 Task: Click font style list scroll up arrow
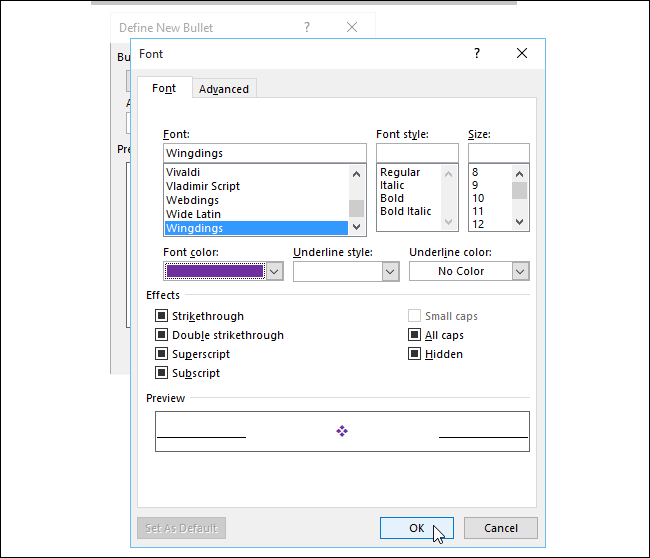(449, 174)
